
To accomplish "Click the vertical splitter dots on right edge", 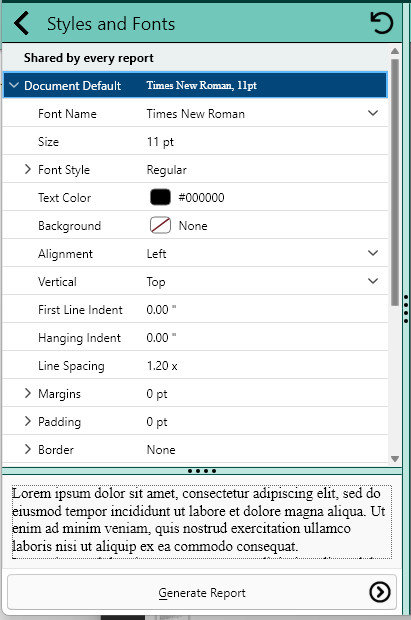I will tap(406, 308).
